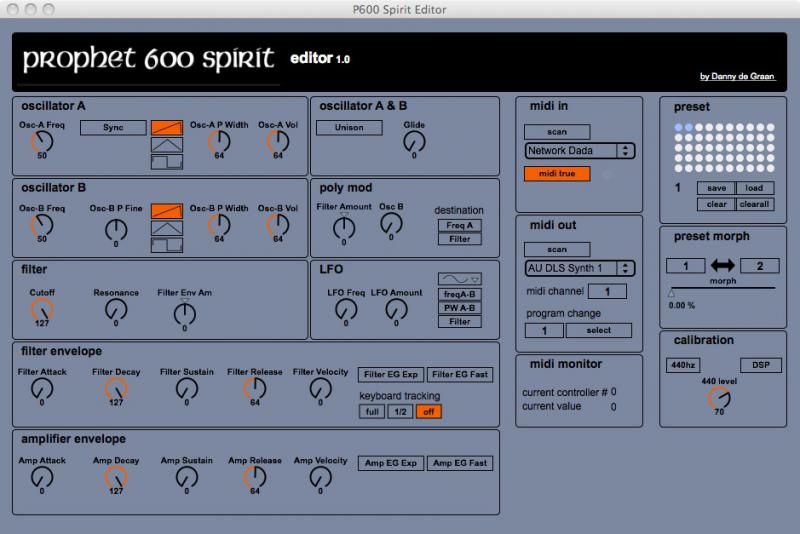
Task: Select pulse waveform for oscillator B
Action: [167, 245]
